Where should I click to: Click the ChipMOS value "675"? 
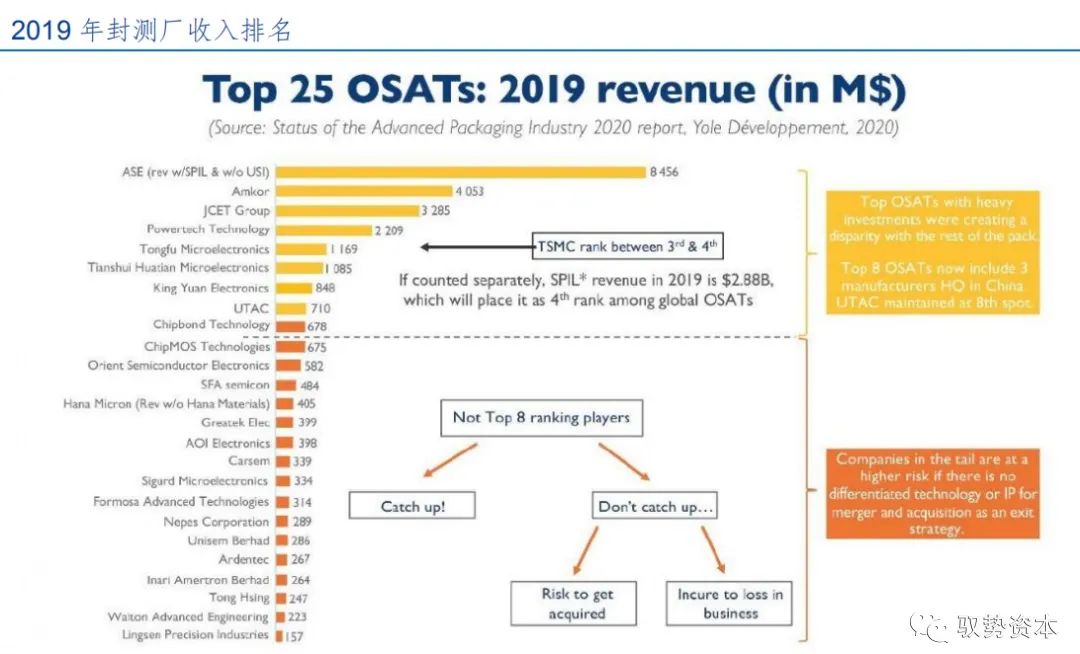(317, 348)
